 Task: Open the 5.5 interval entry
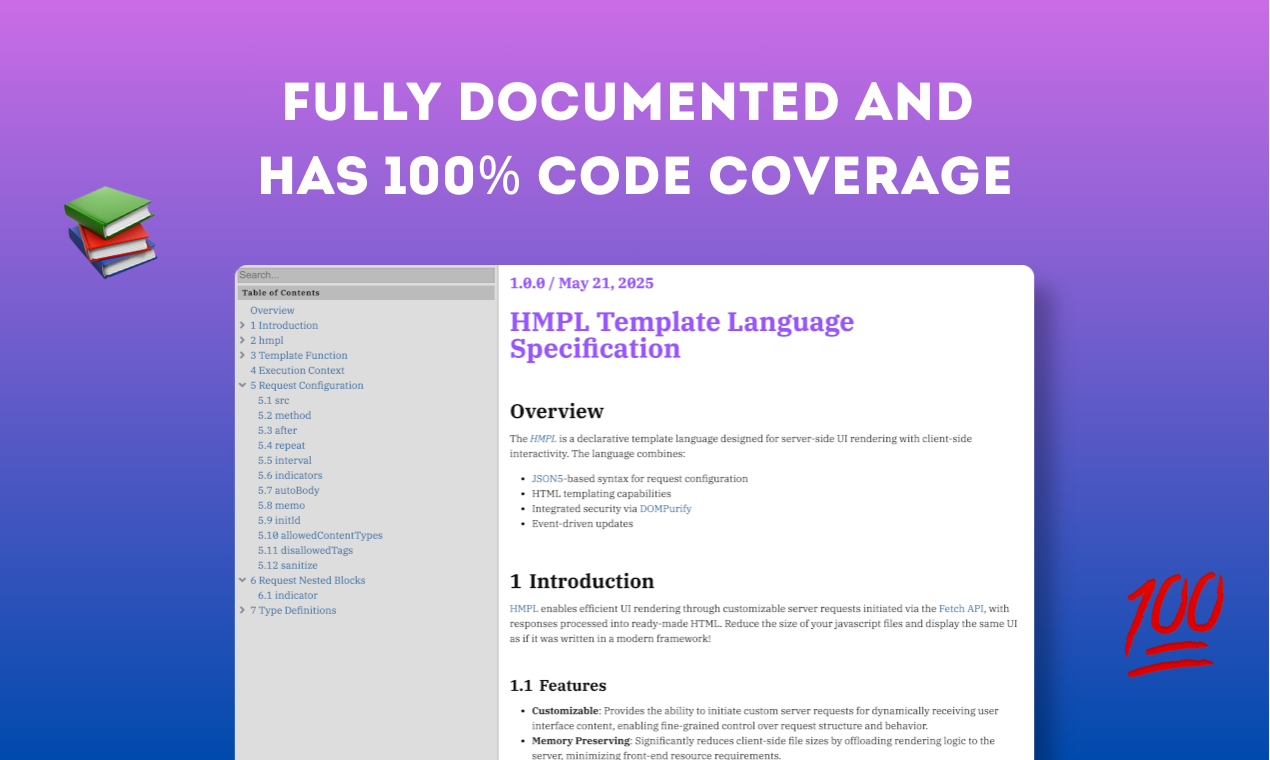coord(285,461)
